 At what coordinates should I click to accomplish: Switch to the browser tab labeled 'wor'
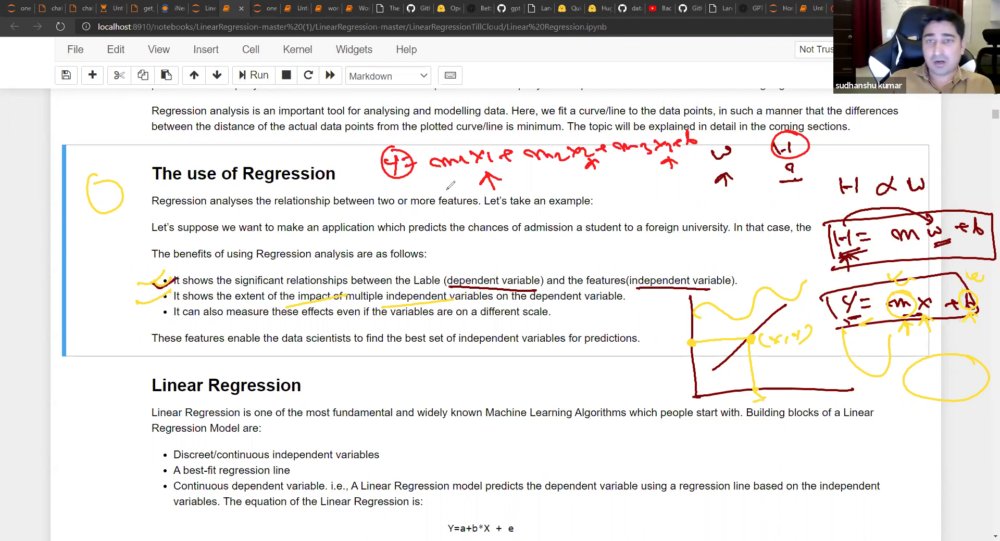coord(327,8)
